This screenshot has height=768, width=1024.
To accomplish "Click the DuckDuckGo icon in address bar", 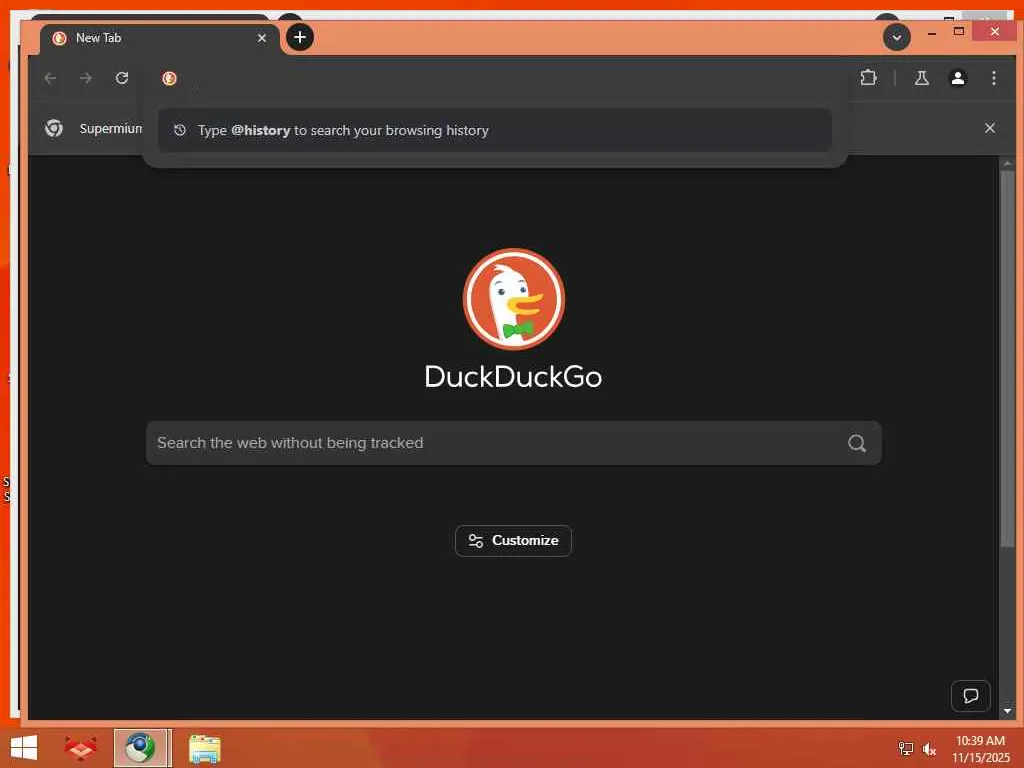I will click(x=169, y=78).
